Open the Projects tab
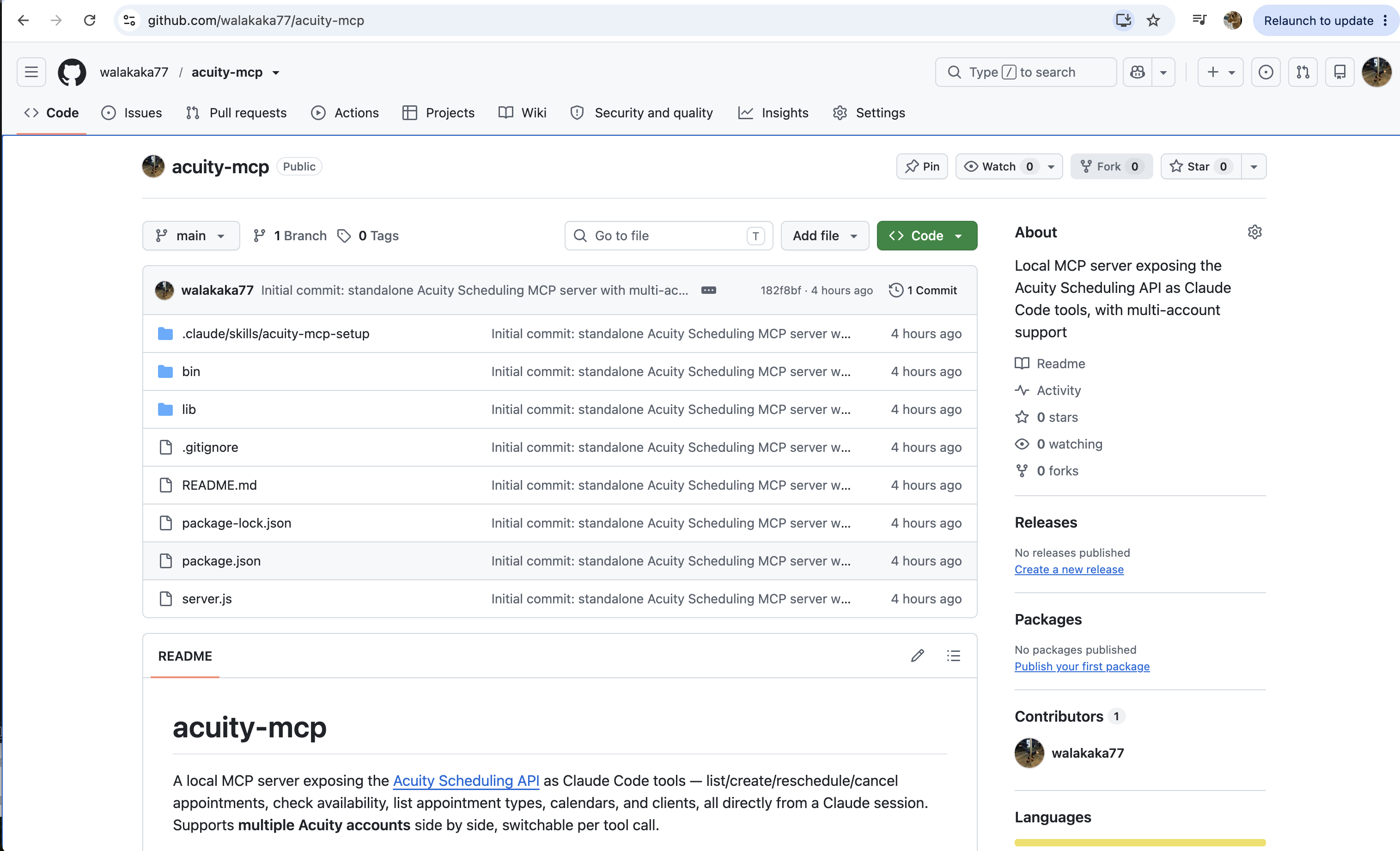Viewport: 1400px width, 851px height. point(438,113)
